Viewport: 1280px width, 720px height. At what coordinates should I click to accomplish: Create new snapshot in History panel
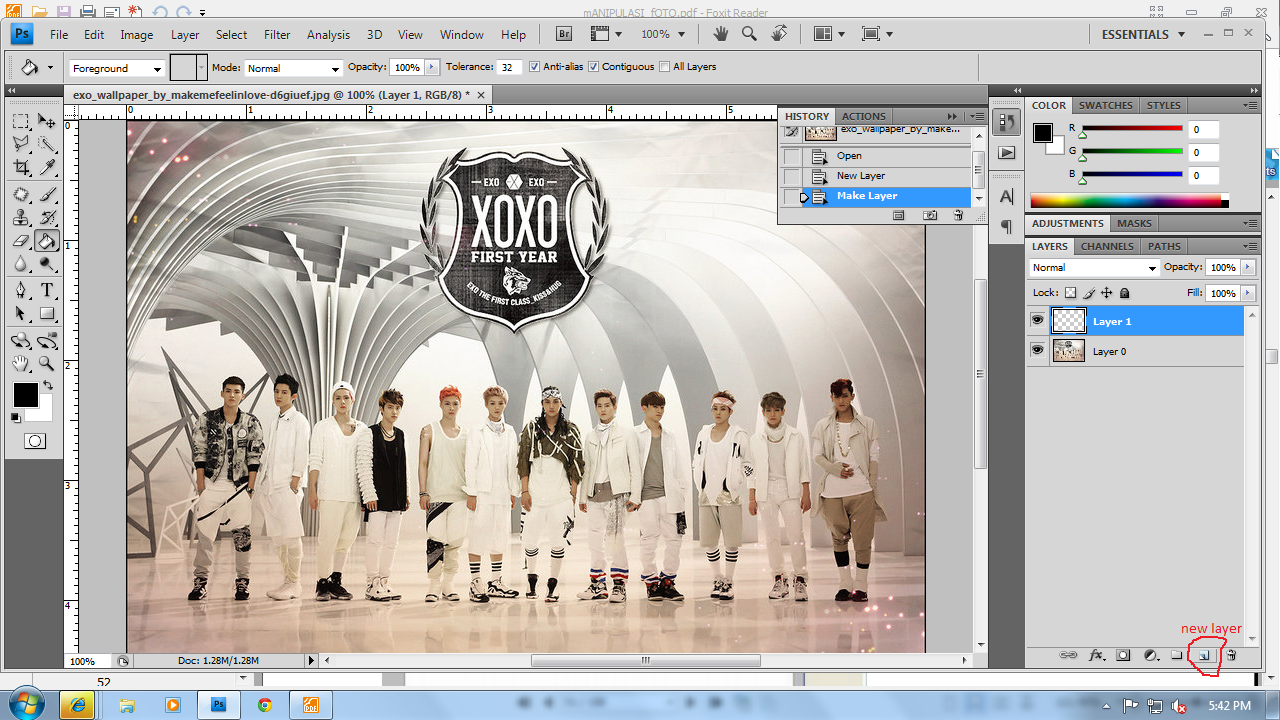pos(930,215)
